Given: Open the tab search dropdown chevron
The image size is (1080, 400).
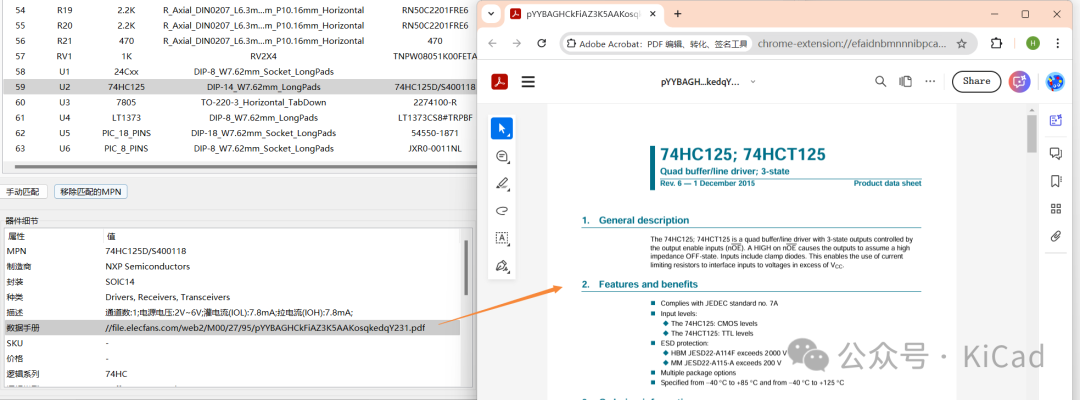Looking at the screenshot, I should point(490,14).
